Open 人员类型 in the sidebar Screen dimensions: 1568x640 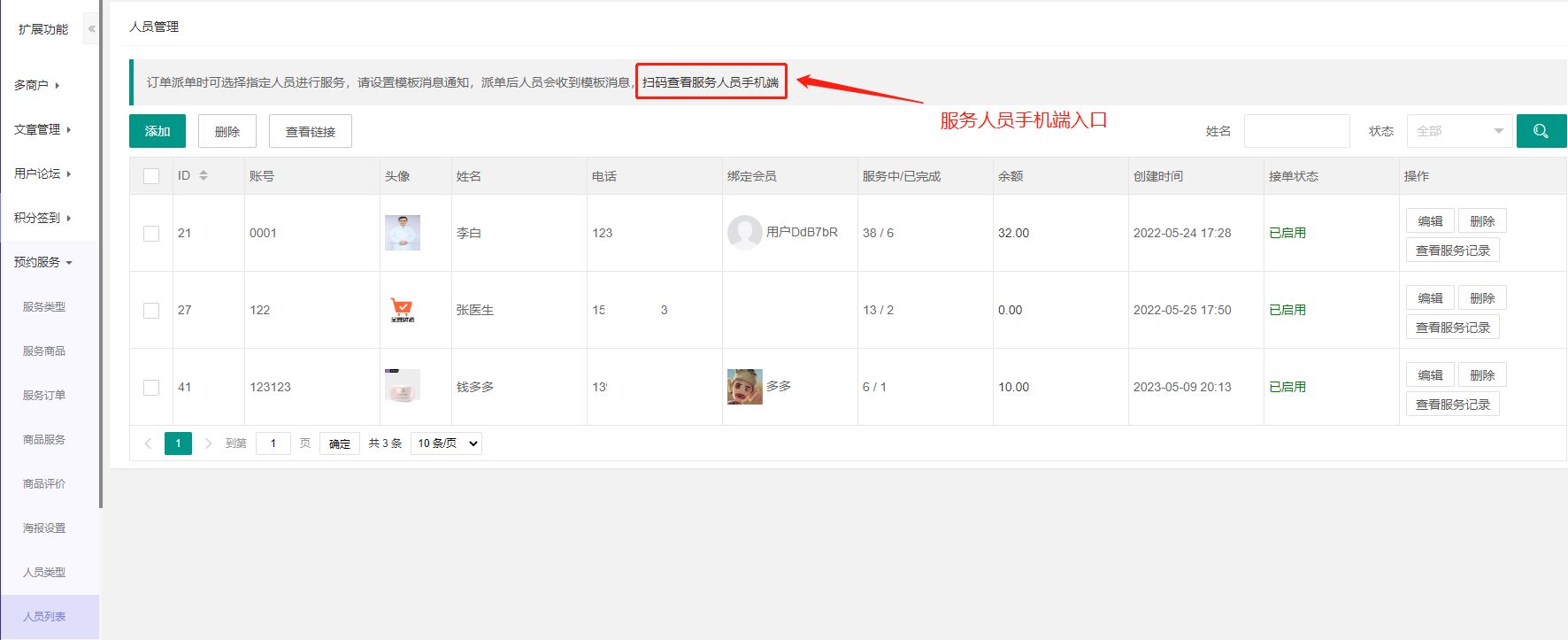[44, 573]
